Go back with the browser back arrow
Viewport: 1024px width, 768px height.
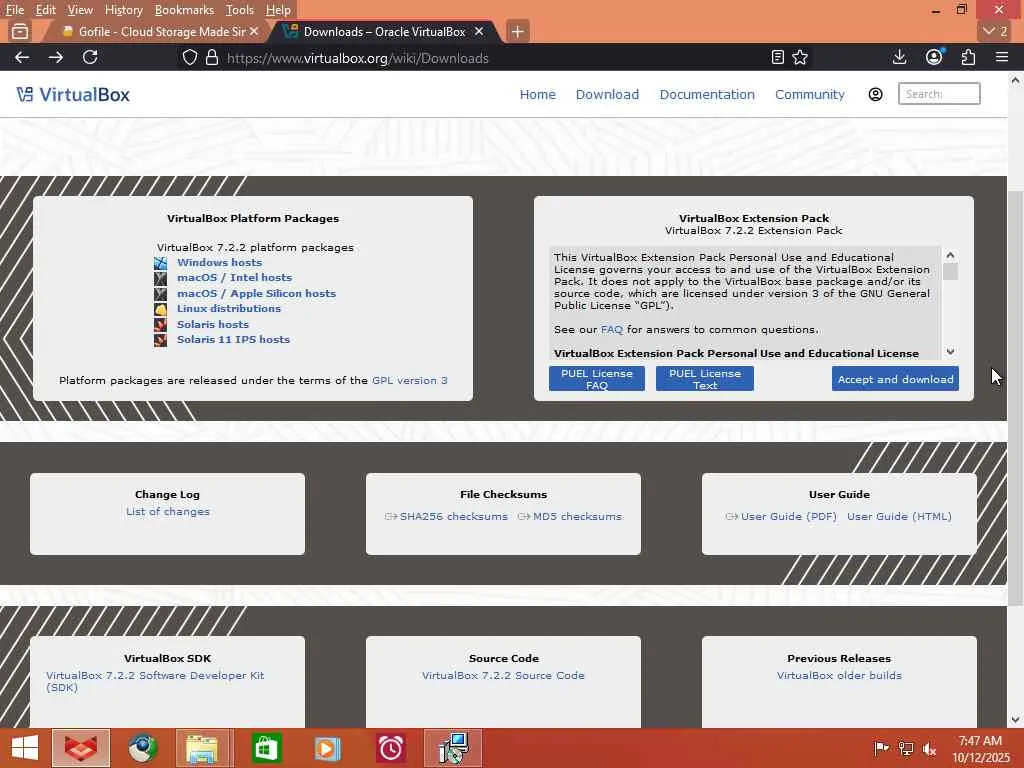pos(22,57)
